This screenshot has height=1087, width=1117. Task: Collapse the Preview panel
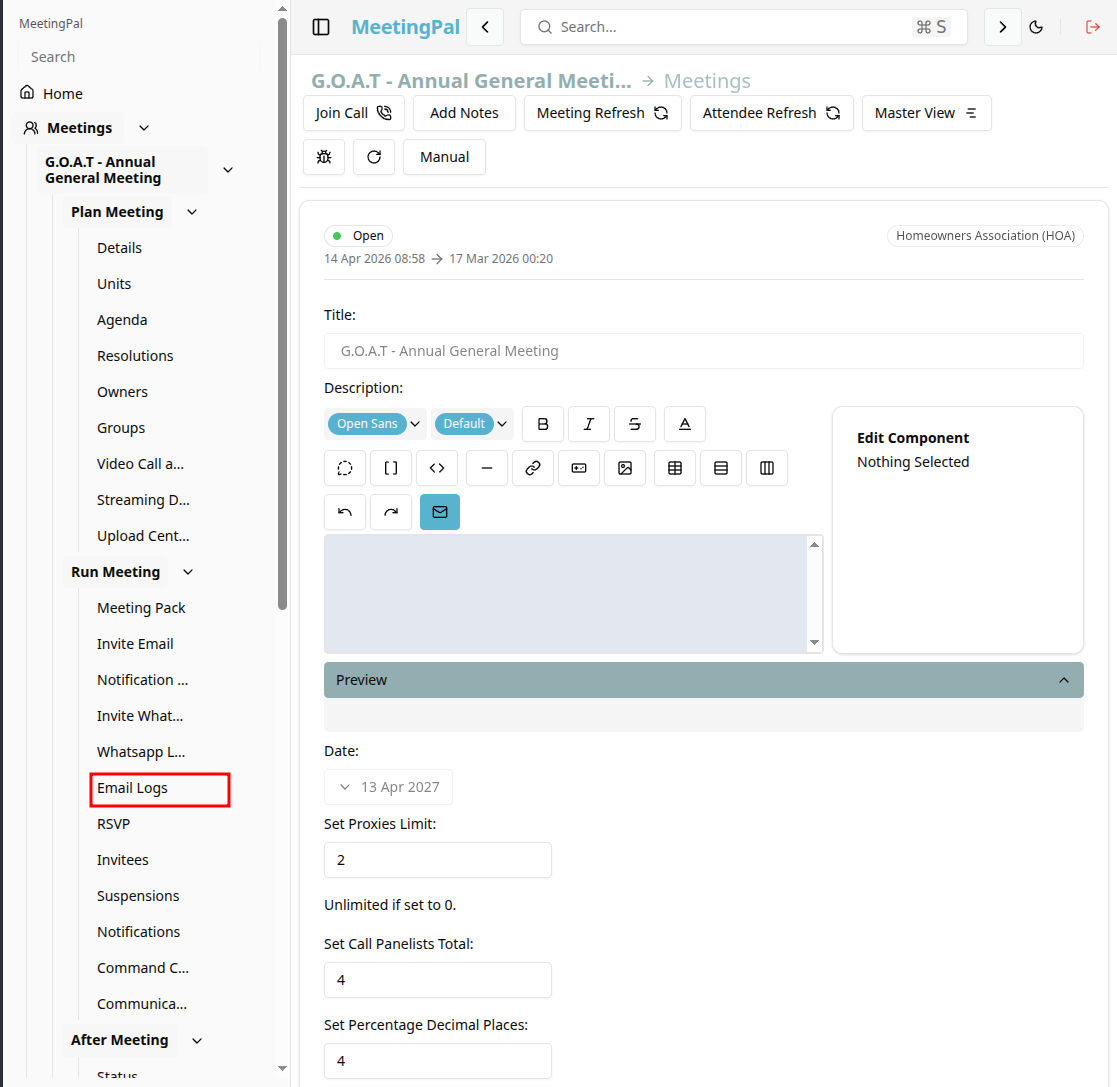click(x=704, y=680)
